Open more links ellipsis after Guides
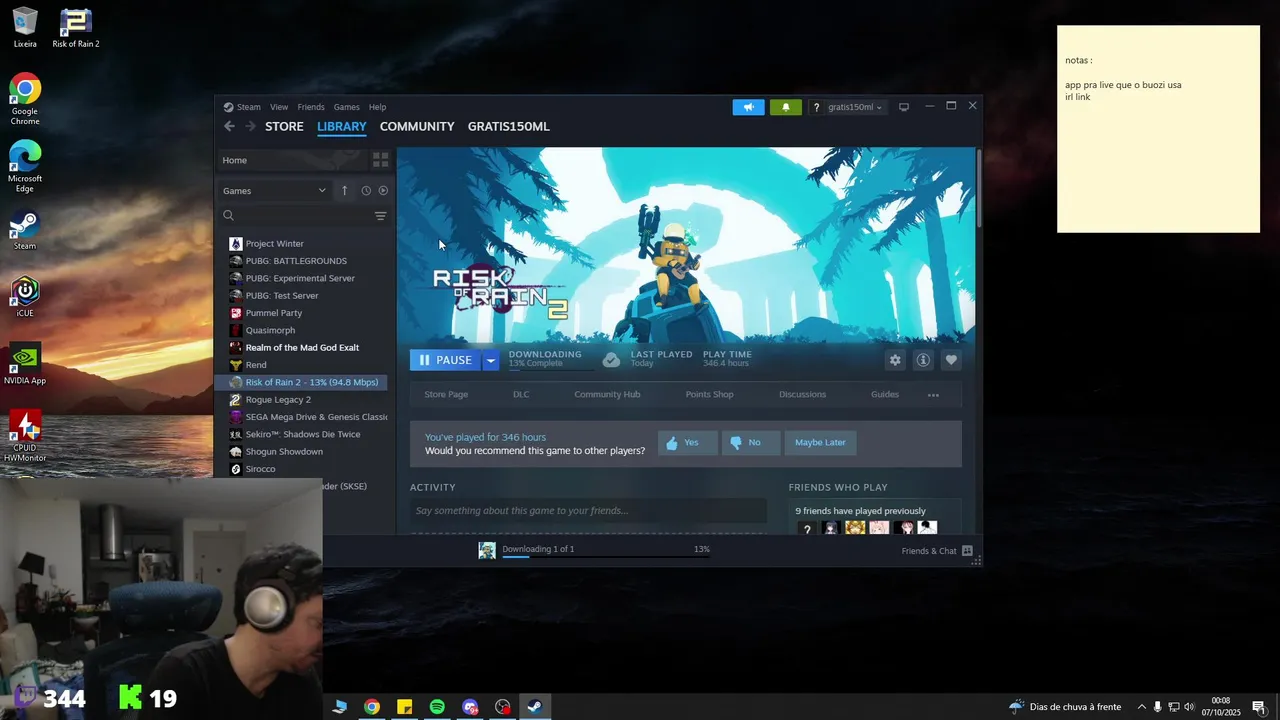The width and height of the screenshot is (1280, 720). [x=933, y=395]
